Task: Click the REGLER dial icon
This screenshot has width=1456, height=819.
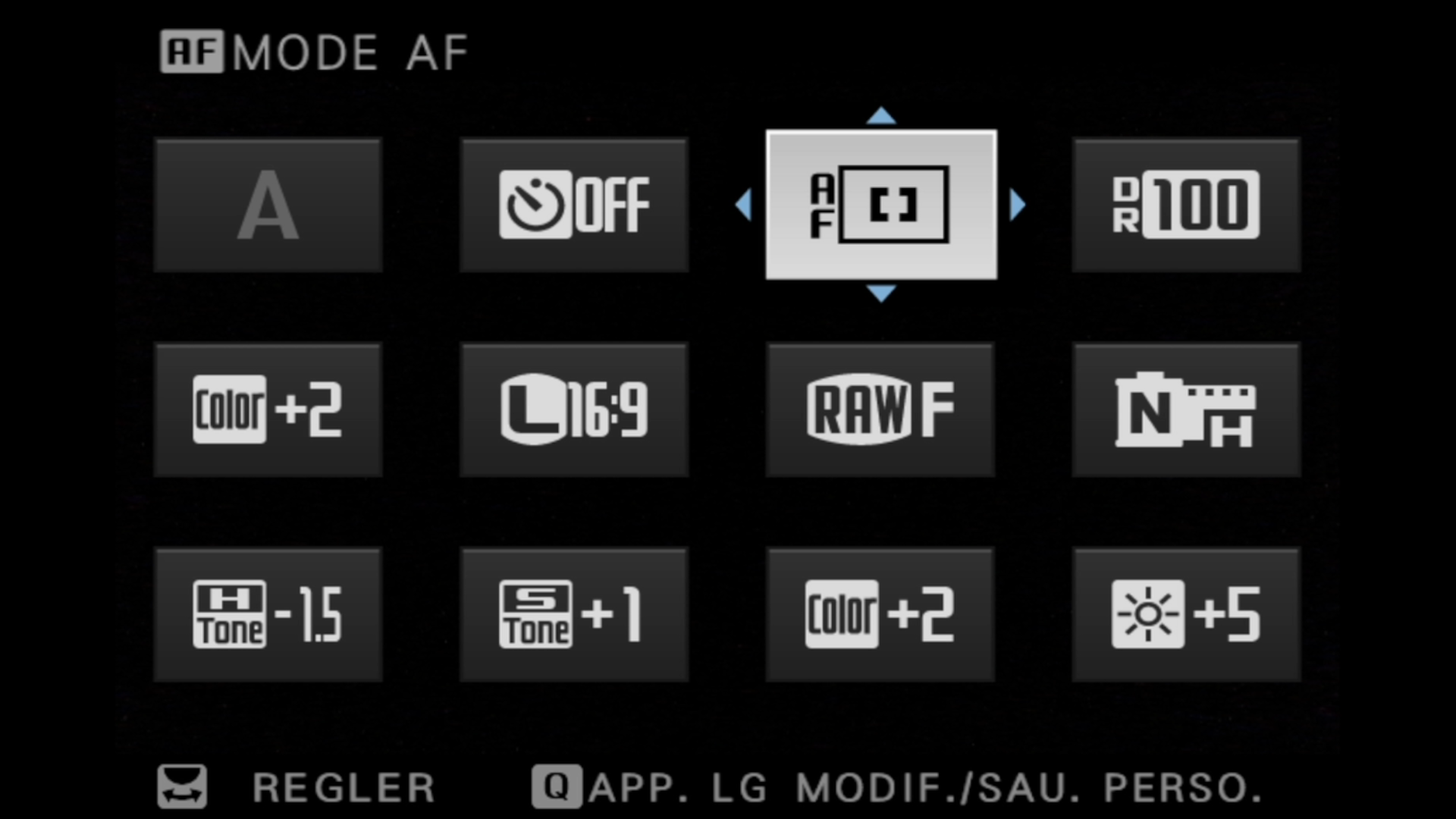Action: click(182, 786)
